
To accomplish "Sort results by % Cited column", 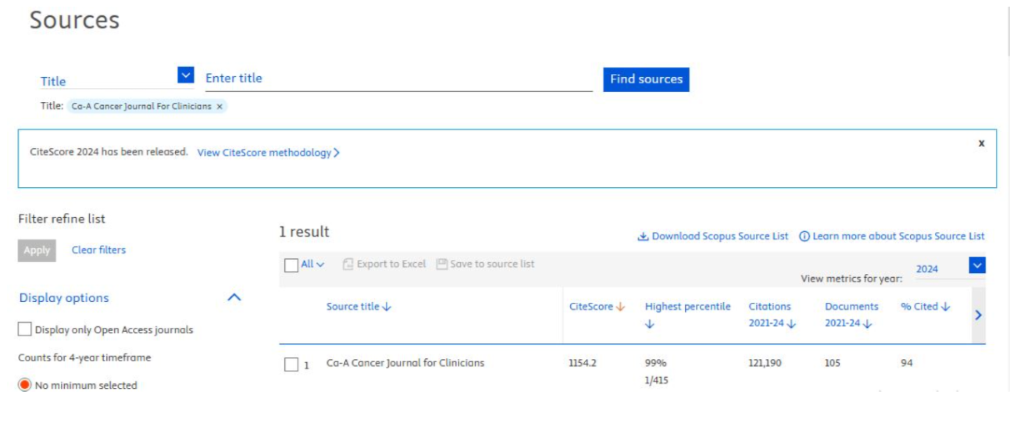I will tap(945, 307).
